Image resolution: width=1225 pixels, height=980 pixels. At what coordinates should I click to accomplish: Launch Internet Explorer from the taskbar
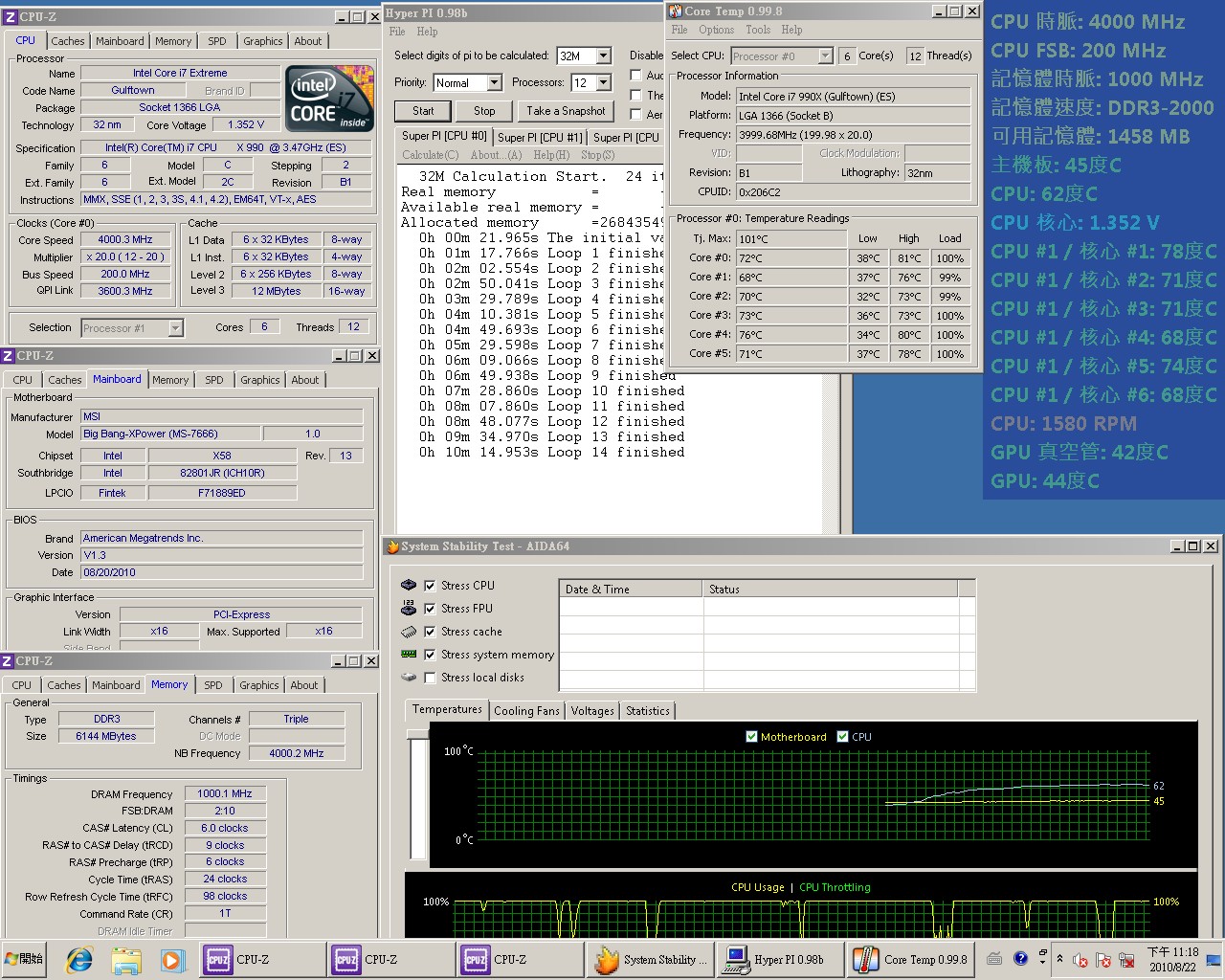pos(79,959)
